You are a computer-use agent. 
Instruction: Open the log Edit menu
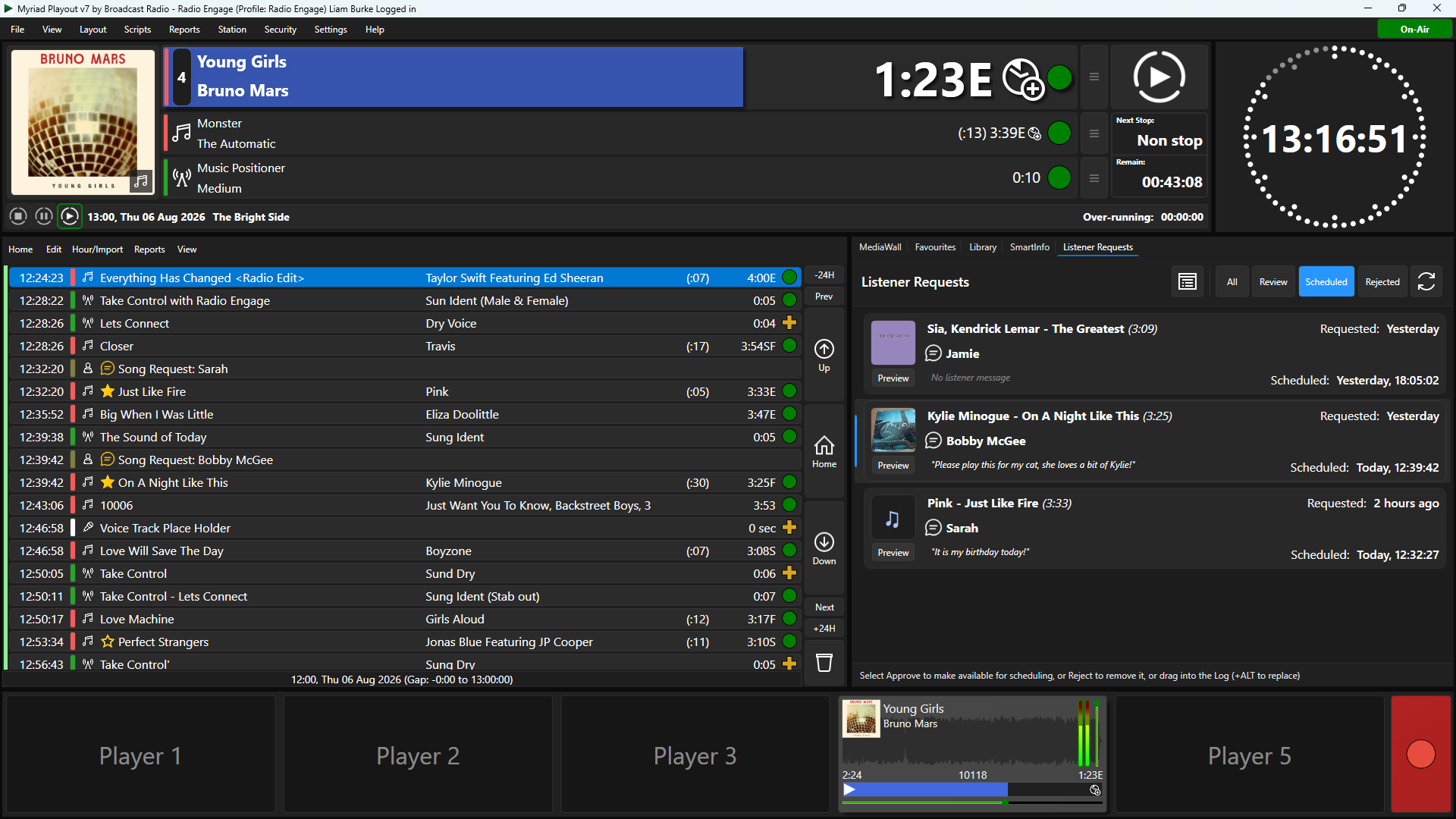54,249
